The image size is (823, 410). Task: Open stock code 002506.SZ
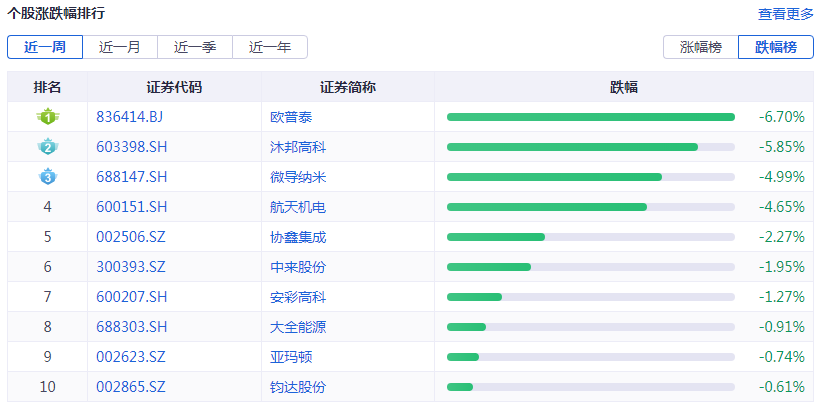(x=131, y=237)
